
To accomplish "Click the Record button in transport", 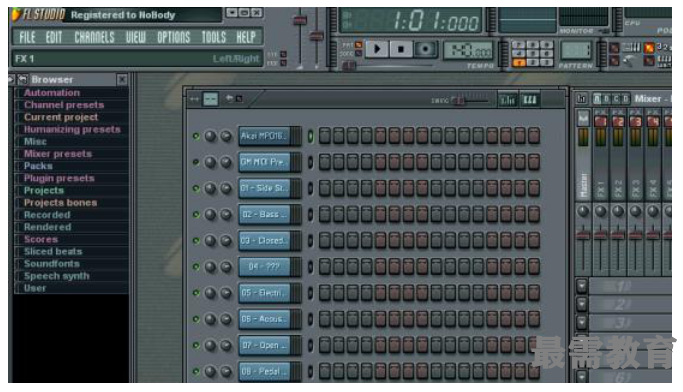I will 425,49.
